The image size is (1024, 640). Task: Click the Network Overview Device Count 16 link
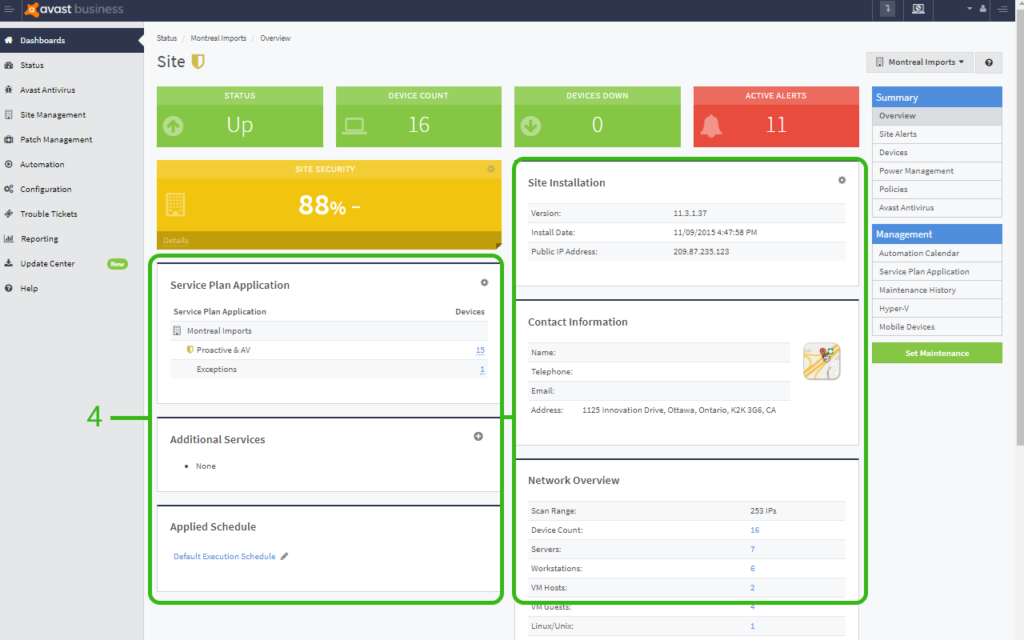[754, 530]
